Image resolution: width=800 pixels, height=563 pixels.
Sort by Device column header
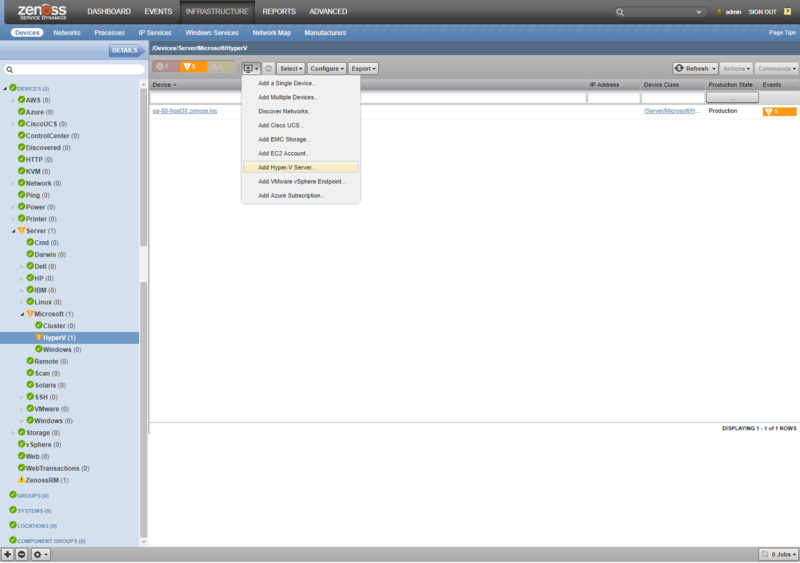164,85
